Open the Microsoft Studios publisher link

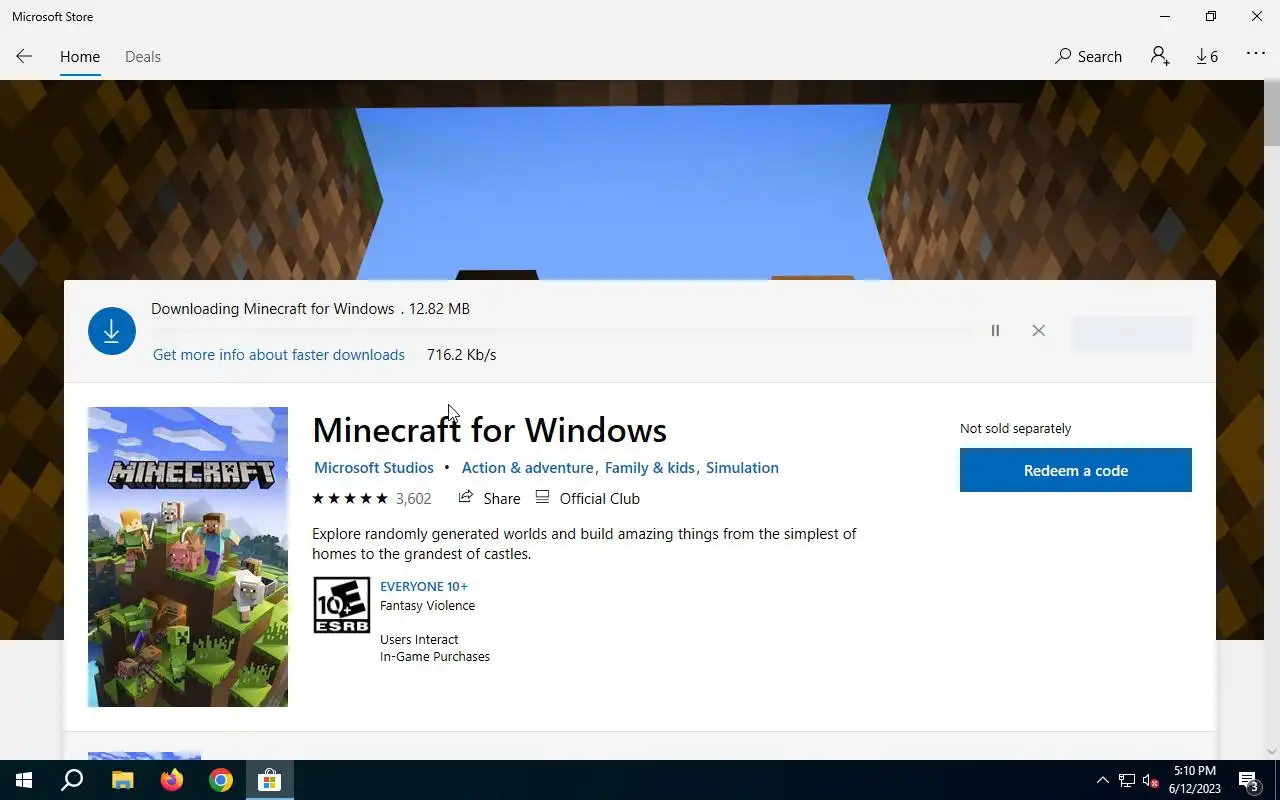374,468
